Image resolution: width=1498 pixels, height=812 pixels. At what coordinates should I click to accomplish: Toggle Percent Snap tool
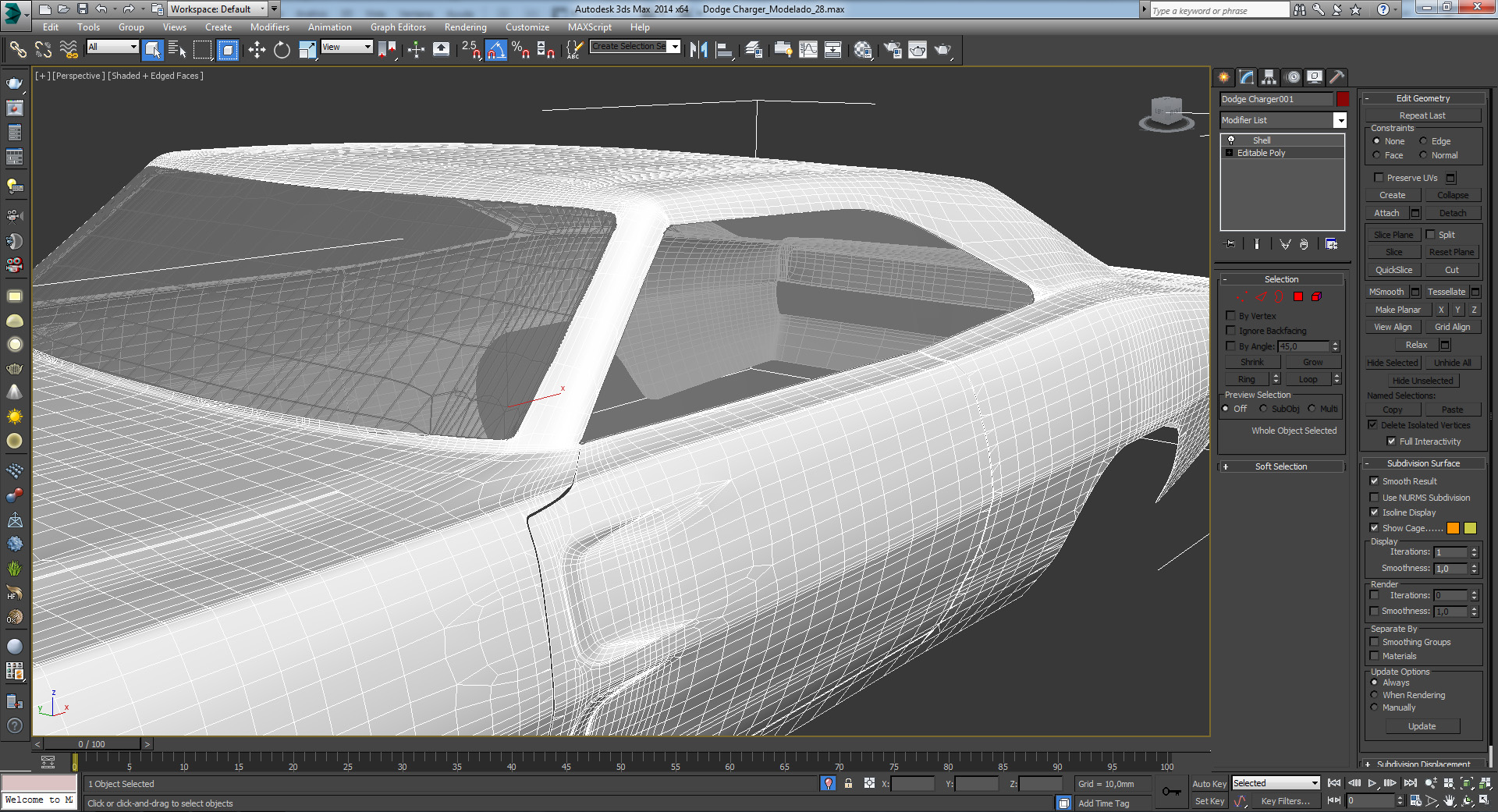click(520, 50)
